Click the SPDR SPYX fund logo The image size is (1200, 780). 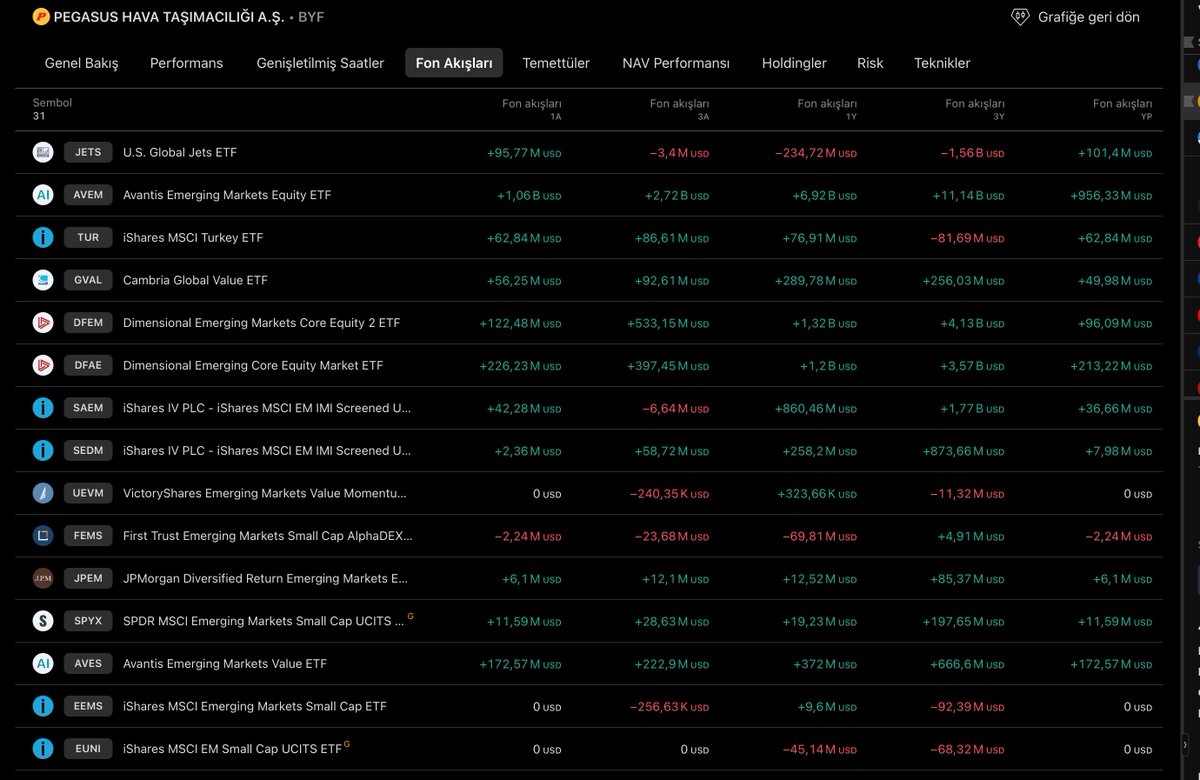click(42, 621)
